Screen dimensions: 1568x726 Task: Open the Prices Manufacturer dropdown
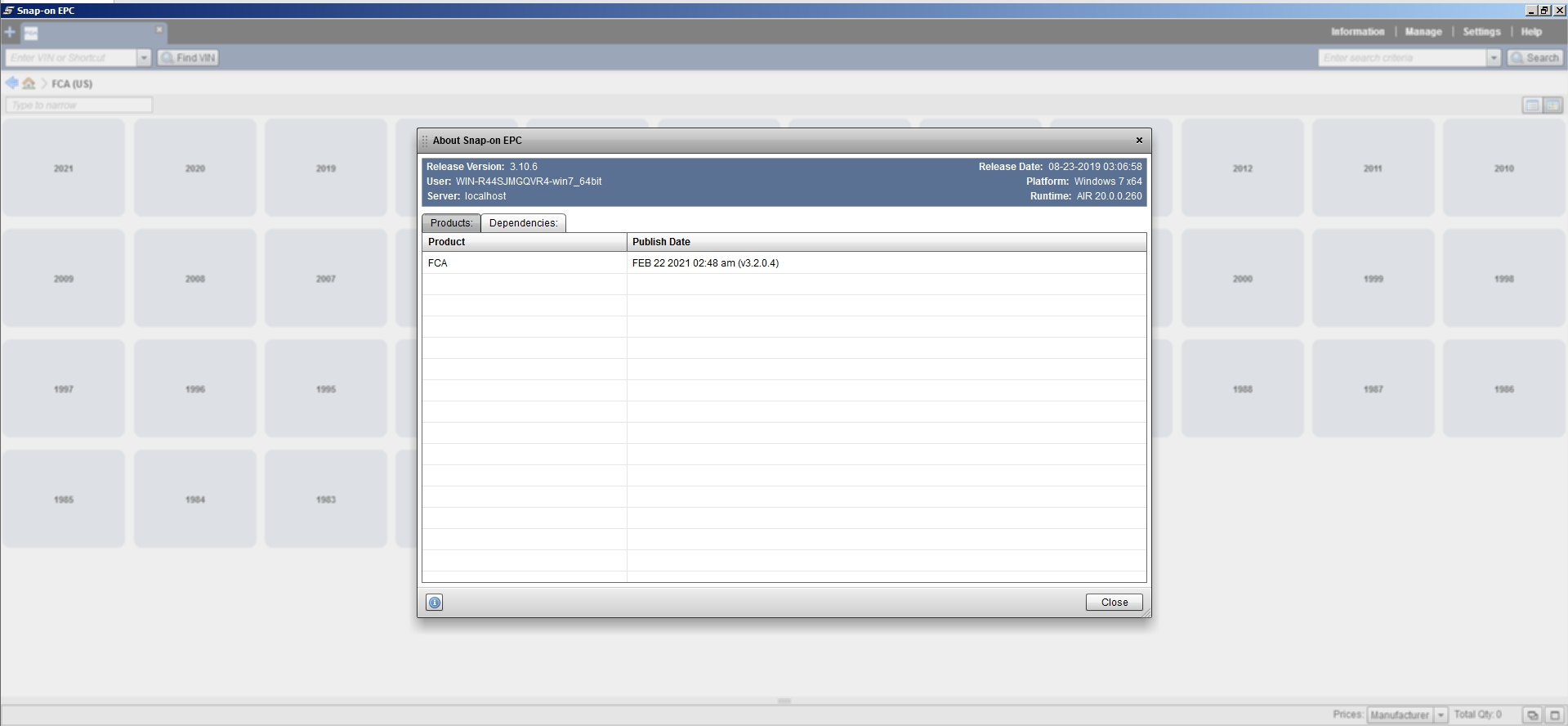click(x=1408, y=715)
